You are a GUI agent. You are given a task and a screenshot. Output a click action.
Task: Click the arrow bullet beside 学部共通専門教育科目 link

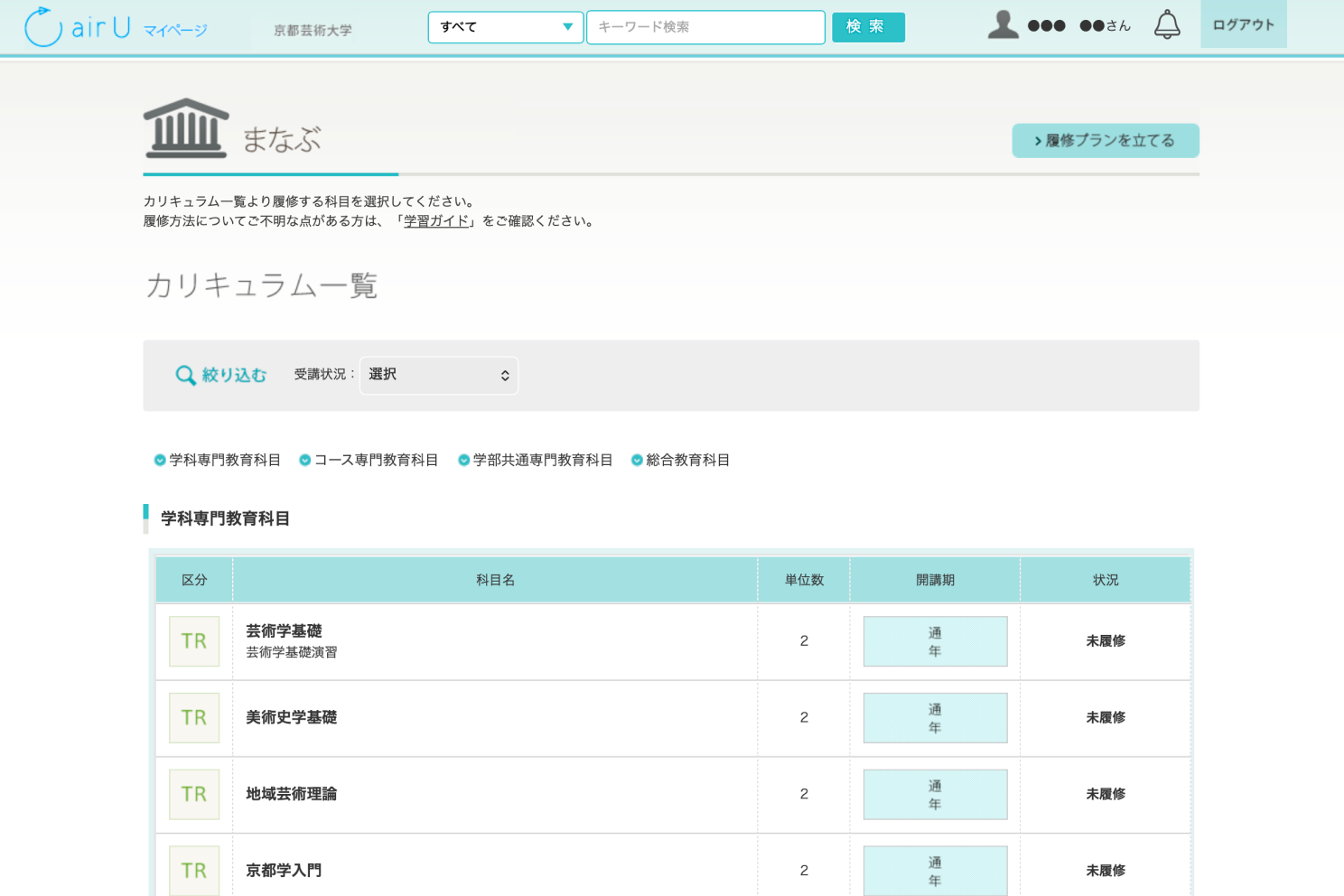[464, 461]
